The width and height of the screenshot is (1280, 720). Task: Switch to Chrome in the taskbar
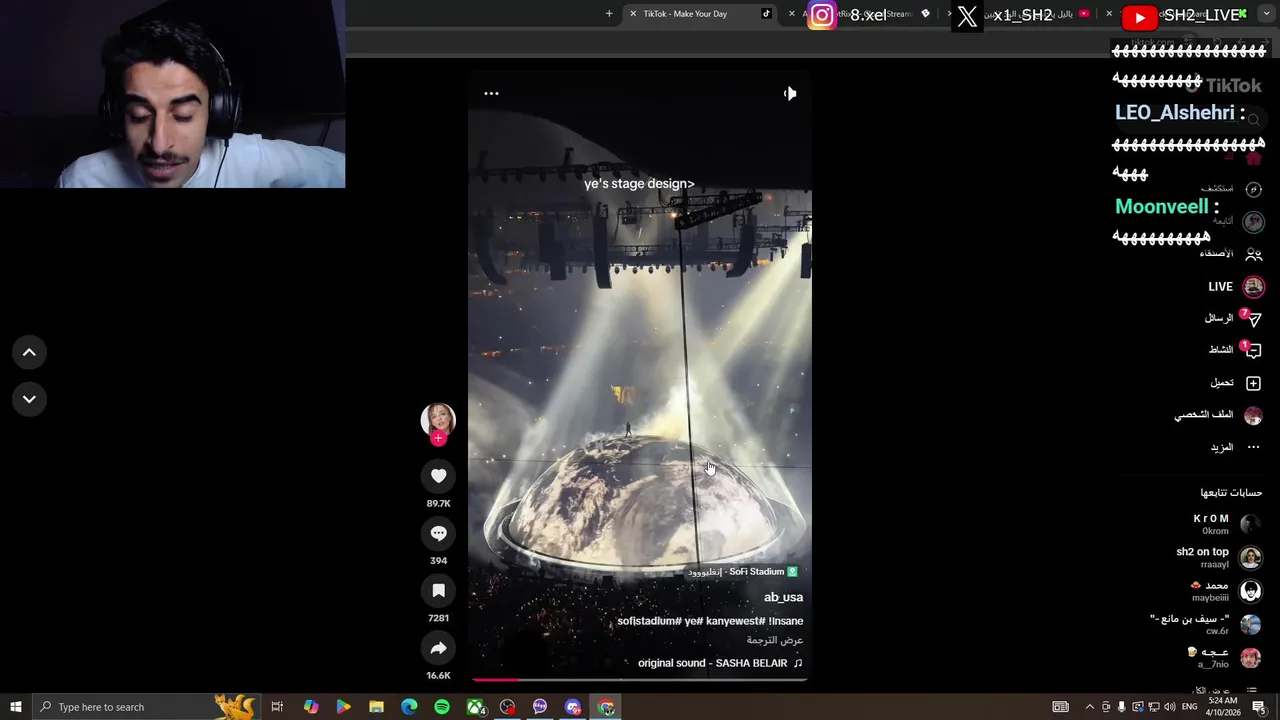[x=606, y=707]
